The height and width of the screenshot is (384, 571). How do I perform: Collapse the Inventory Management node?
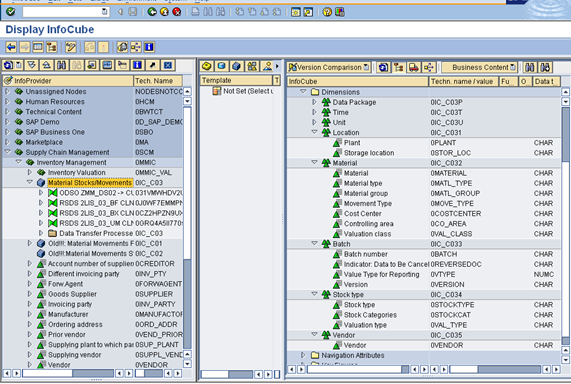click(x=18, y=162)
